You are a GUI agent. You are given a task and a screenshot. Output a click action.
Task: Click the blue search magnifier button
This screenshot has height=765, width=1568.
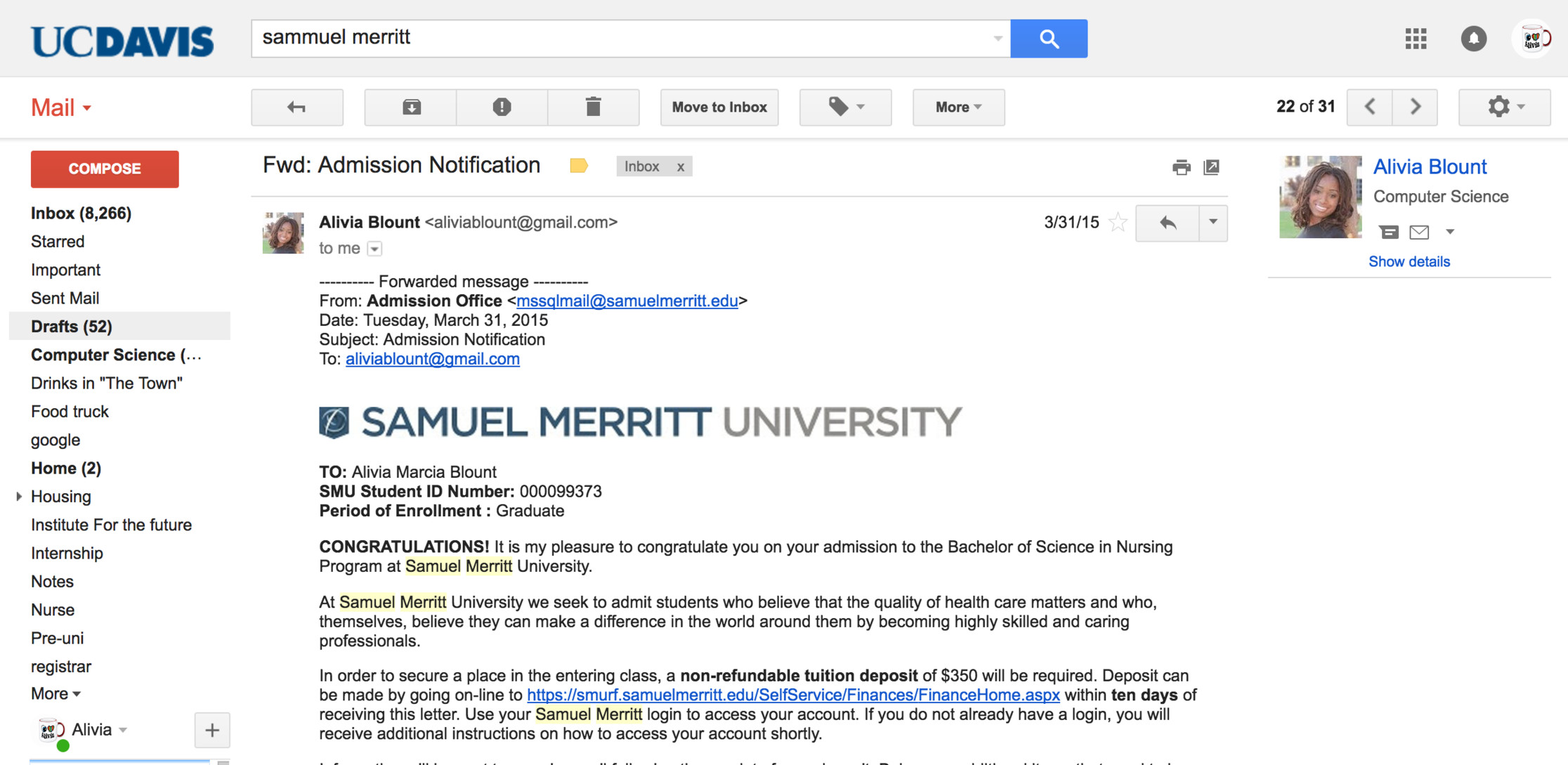(1048, 39)
